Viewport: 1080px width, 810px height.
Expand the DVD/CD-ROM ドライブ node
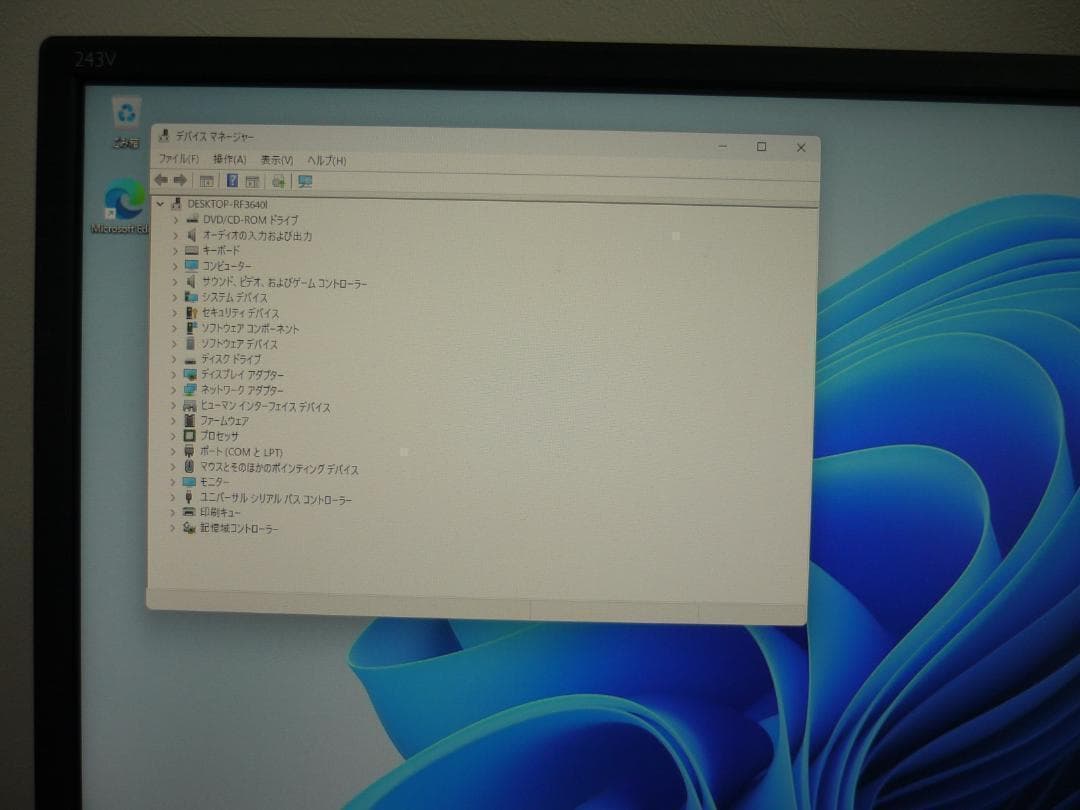click(x=175, y=220)
